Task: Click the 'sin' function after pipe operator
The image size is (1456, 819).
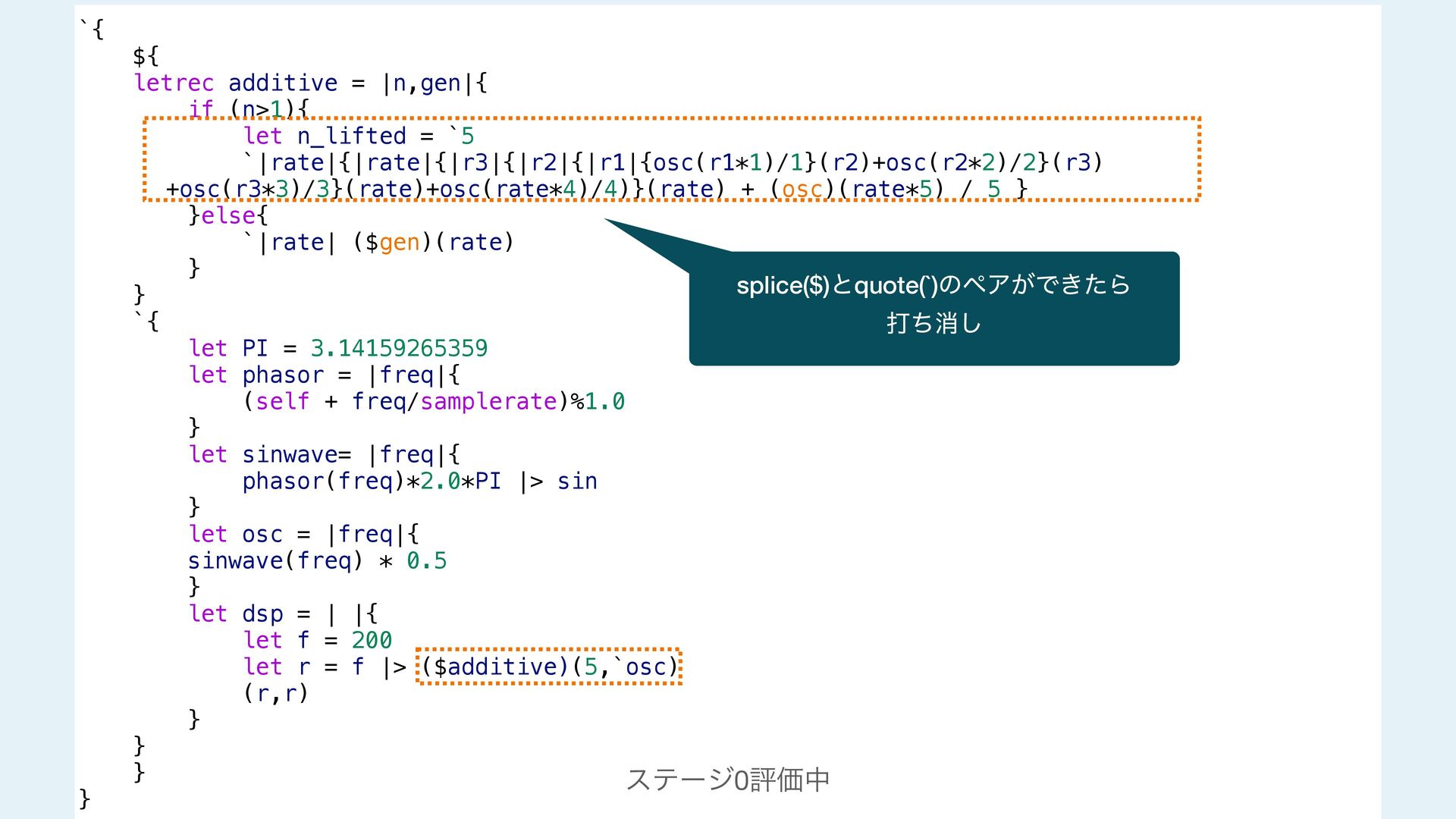Action: [576, 481]
